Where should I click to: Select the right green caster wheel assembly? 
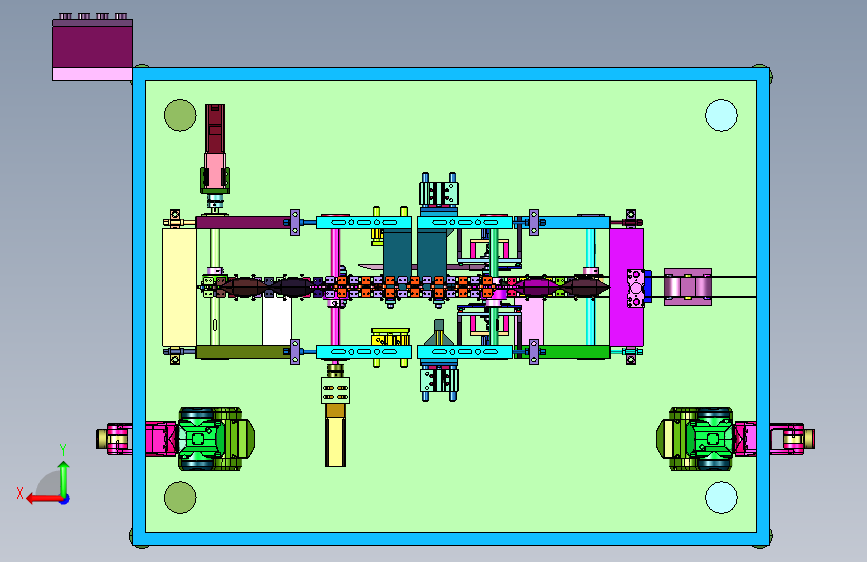coord(696,439)
